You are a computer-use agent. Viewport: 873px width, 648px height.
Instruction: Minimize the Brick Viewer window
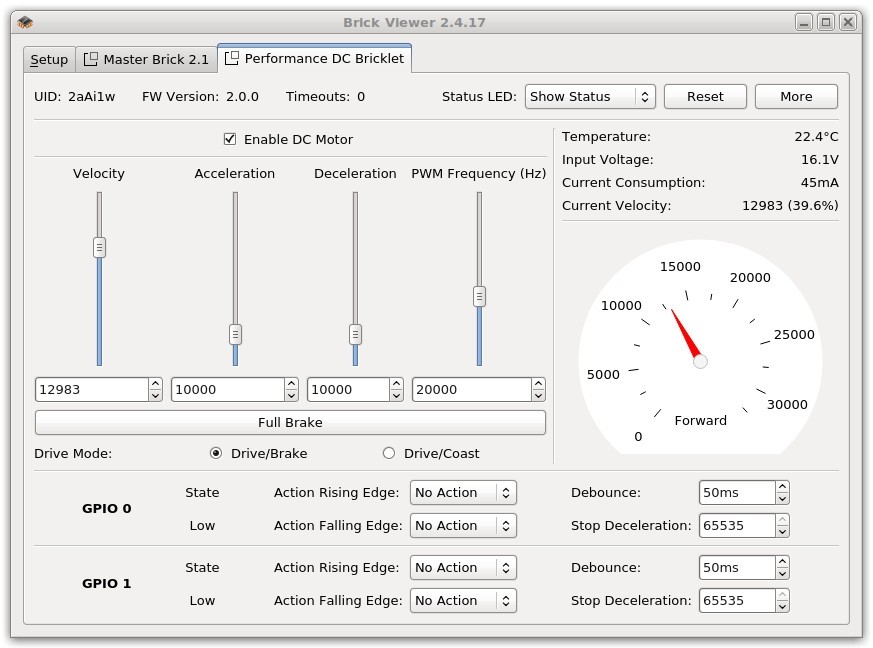point(803,22)
